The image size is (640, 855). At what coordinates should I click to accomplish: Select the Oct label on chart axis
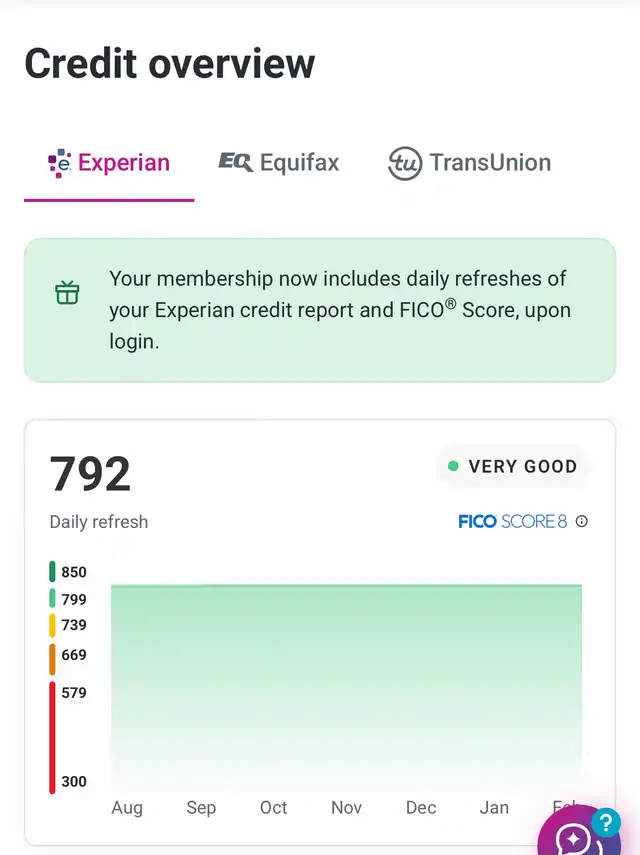[x=273, y=807]
